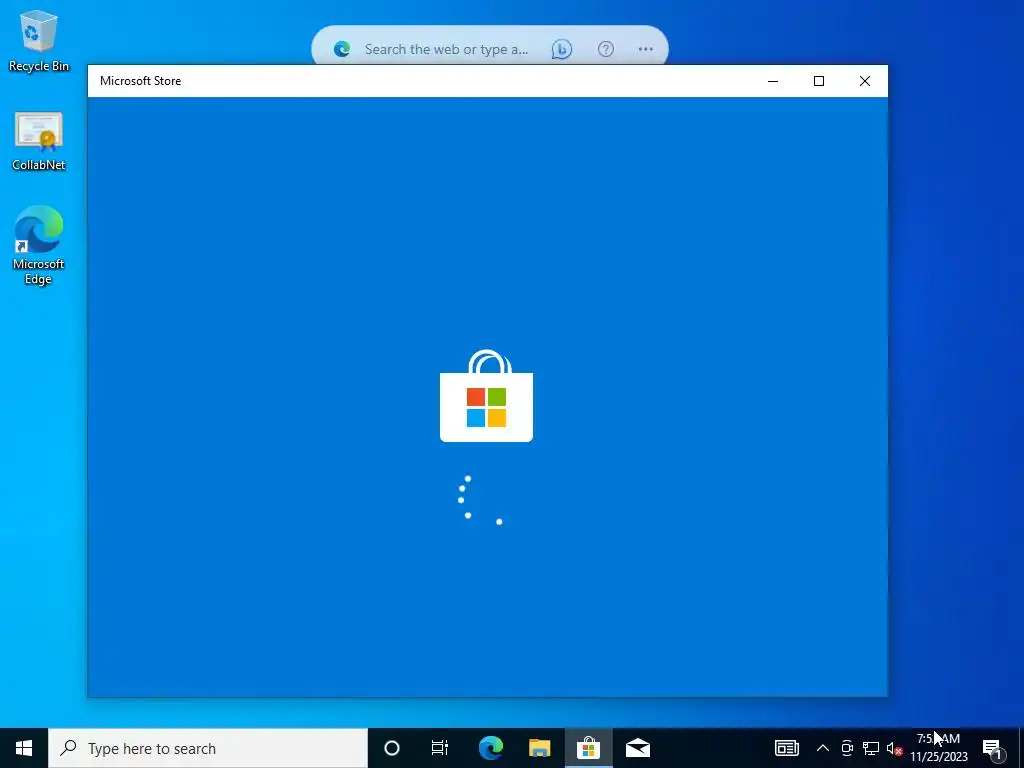Image resolution: width=1024 pixels, height=768 pixels.
Task: Launch Microsoft Edge from the taskbar
Action: (490, 748)
